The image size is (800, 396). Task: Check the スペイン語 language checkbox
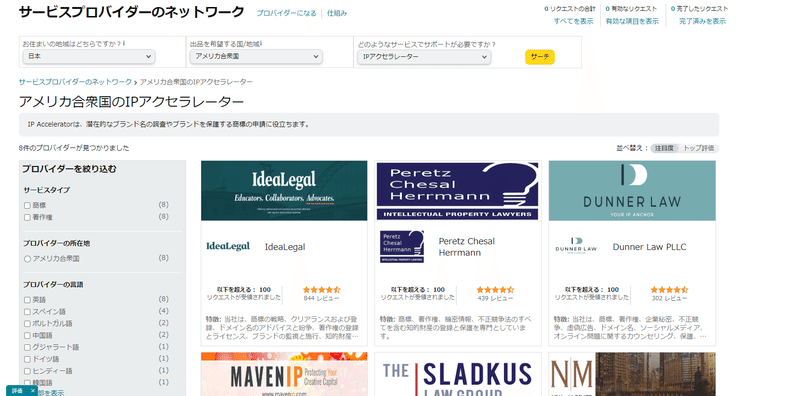[x=27, y=311]
